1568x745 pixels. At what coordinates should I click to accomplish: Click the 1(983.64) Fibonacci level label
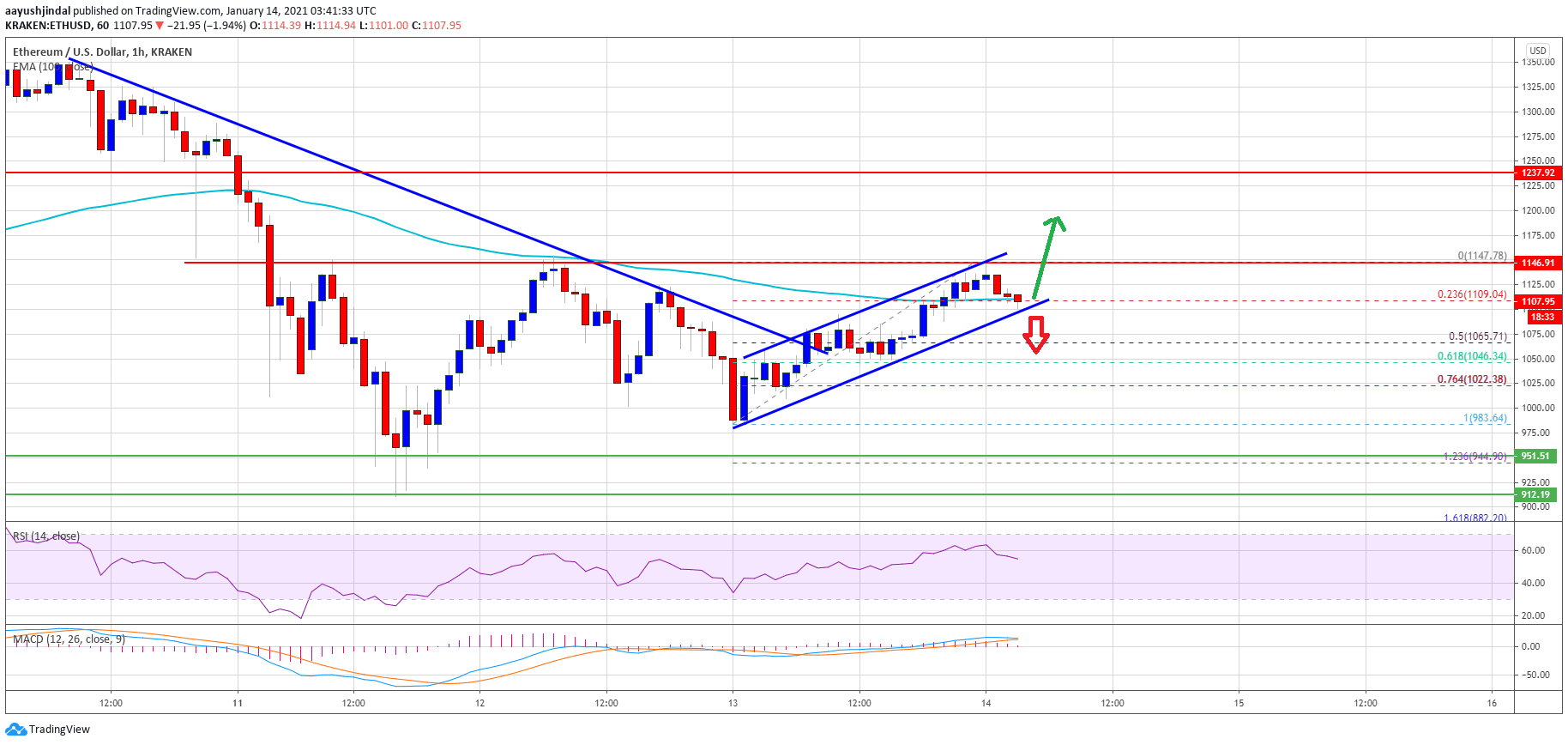(1485, 418)
